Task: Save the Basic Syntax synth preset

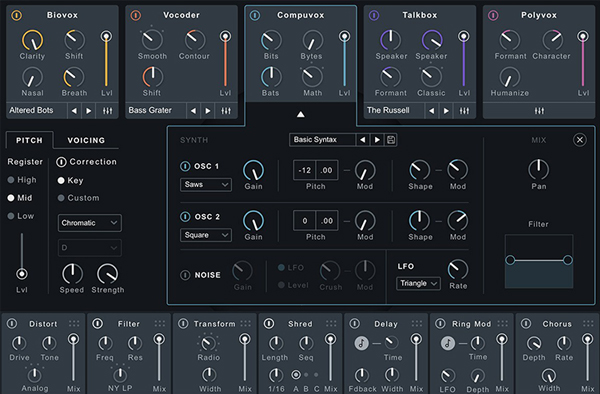Action: point(391,140)
